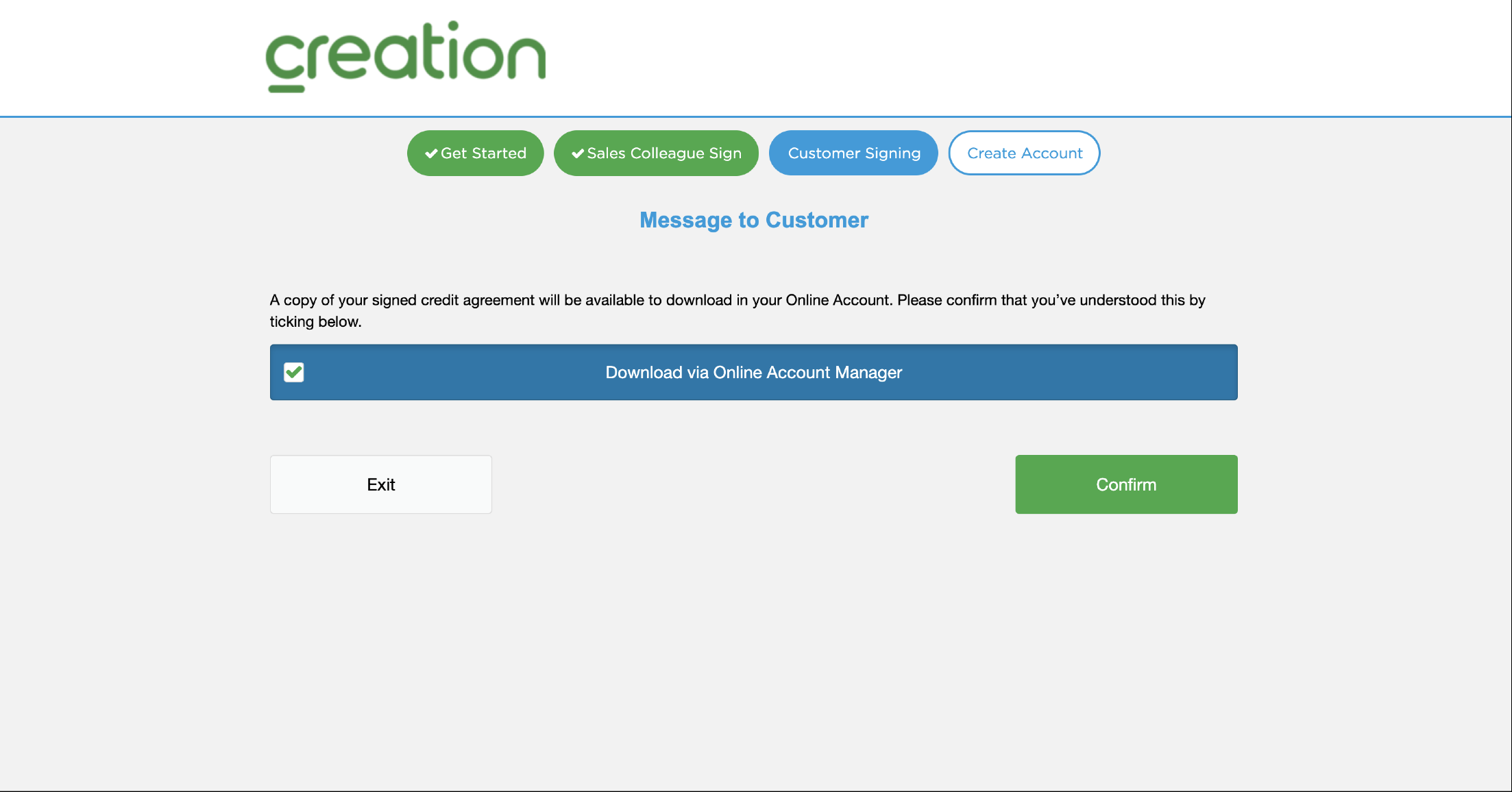Screen dimensions: 1512x792
Task: Click the green underline beneath the logo
Action: (286, 88)
